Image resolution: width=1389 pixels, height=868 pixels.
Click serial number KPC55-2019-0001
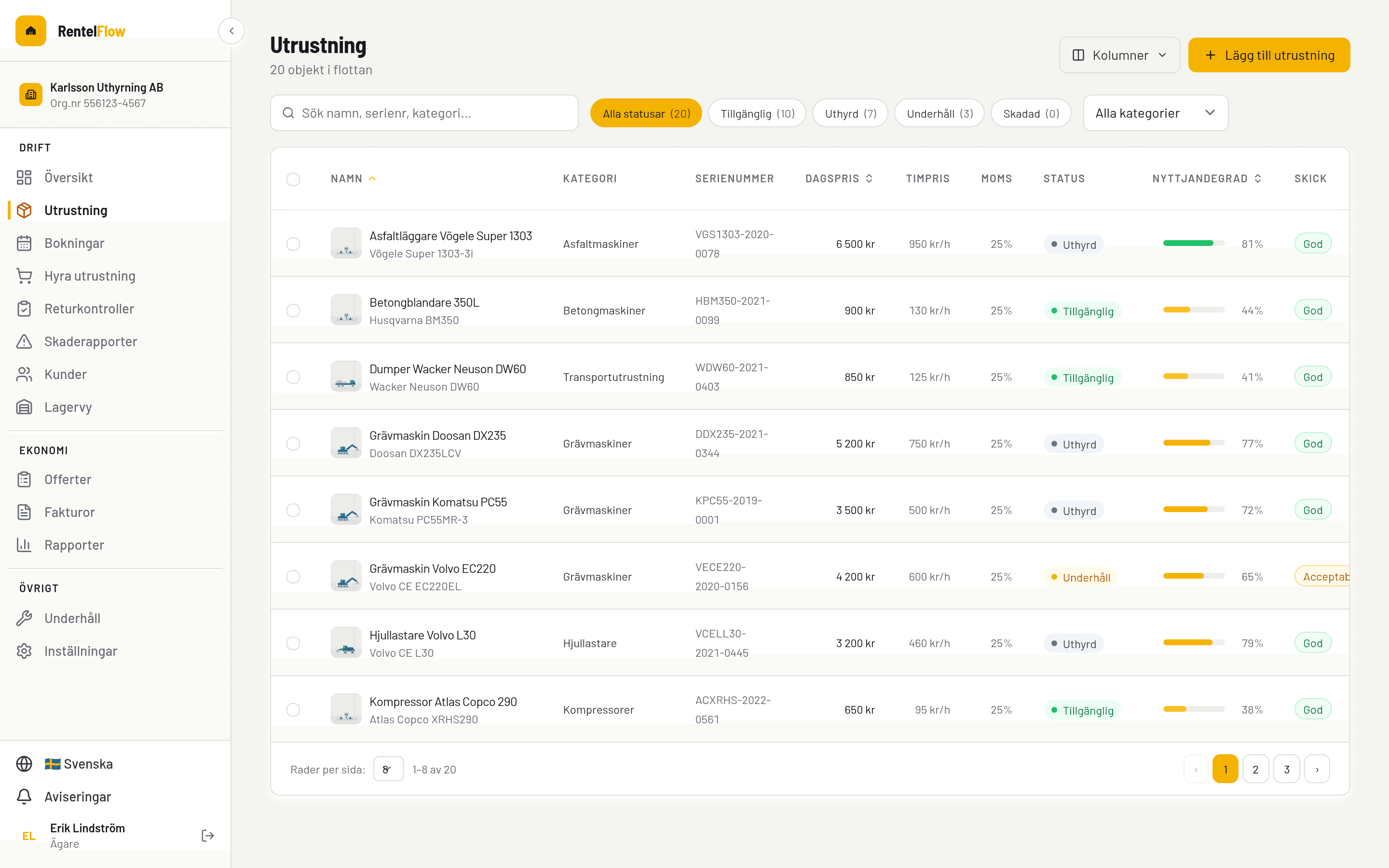point(728,510)
